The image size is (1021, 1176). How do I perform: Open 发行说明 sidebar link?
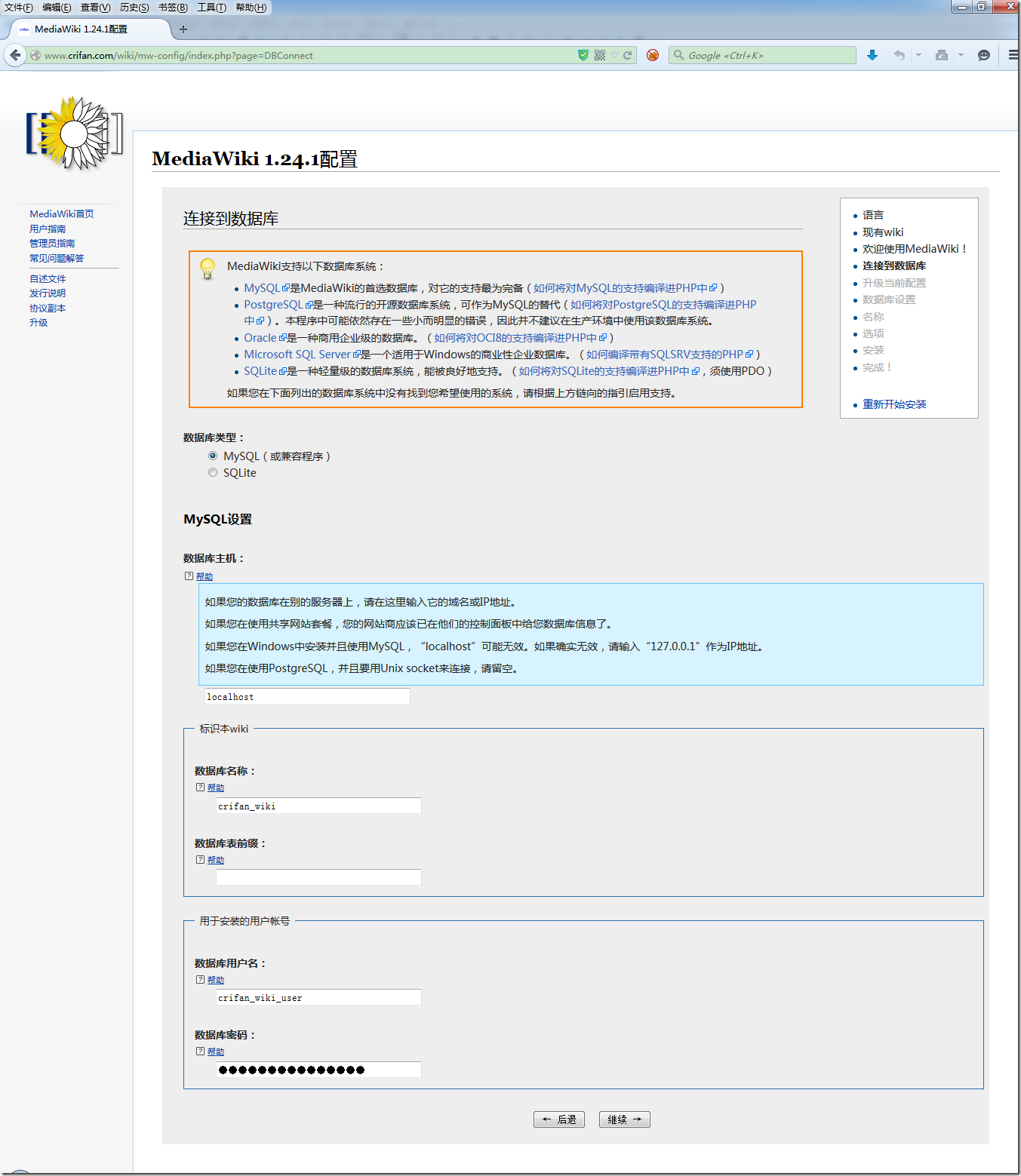click(x=48, y=293)
